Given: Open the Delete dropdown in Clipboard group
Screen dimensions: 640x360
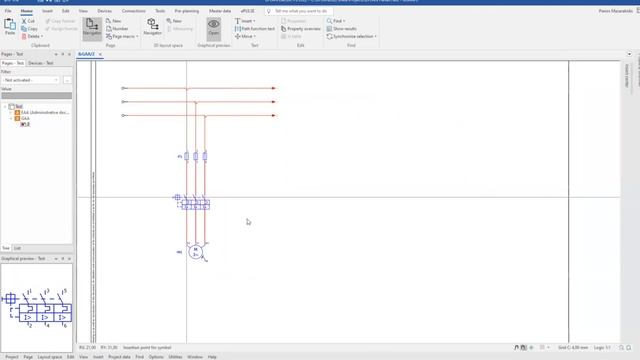Looking at the screenshot, I should click(x=33, y=36).
